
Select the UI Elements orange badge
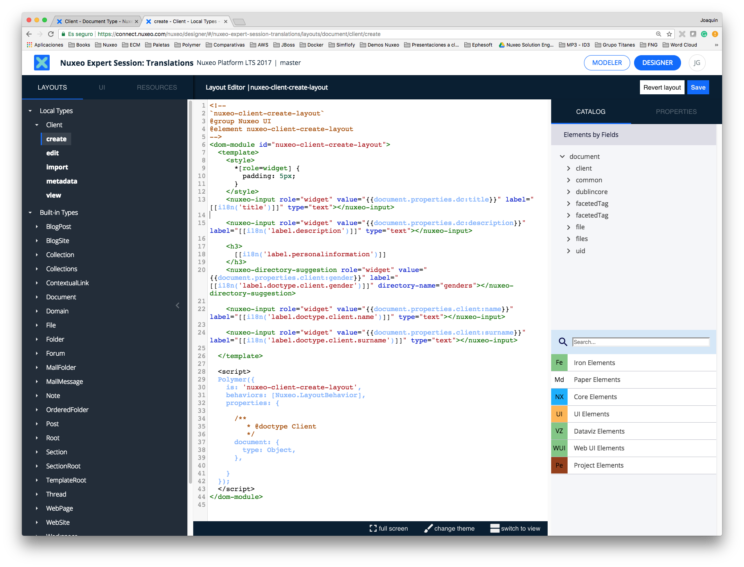559,414
